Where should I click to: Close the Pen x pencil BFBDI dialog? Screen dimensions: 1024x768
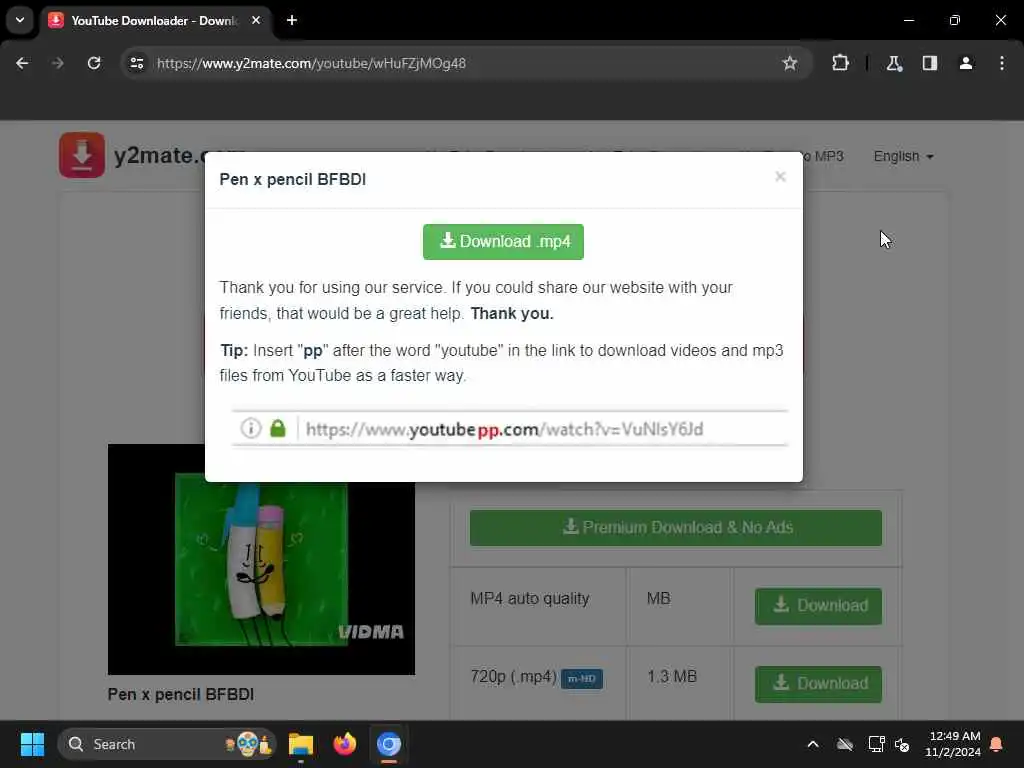(x=780, y=176)
